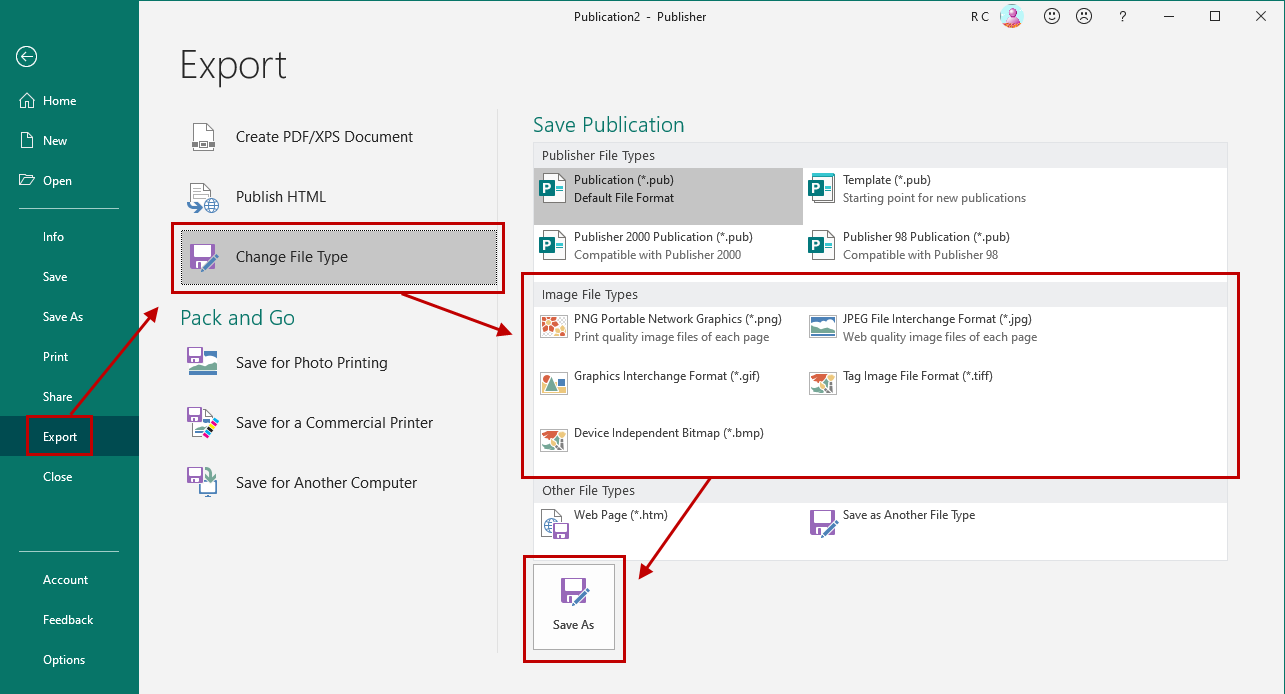Click the frown face feedback icon
Screen dimensions: 1285x694
pyautogui.click(x=1083, y=16)
